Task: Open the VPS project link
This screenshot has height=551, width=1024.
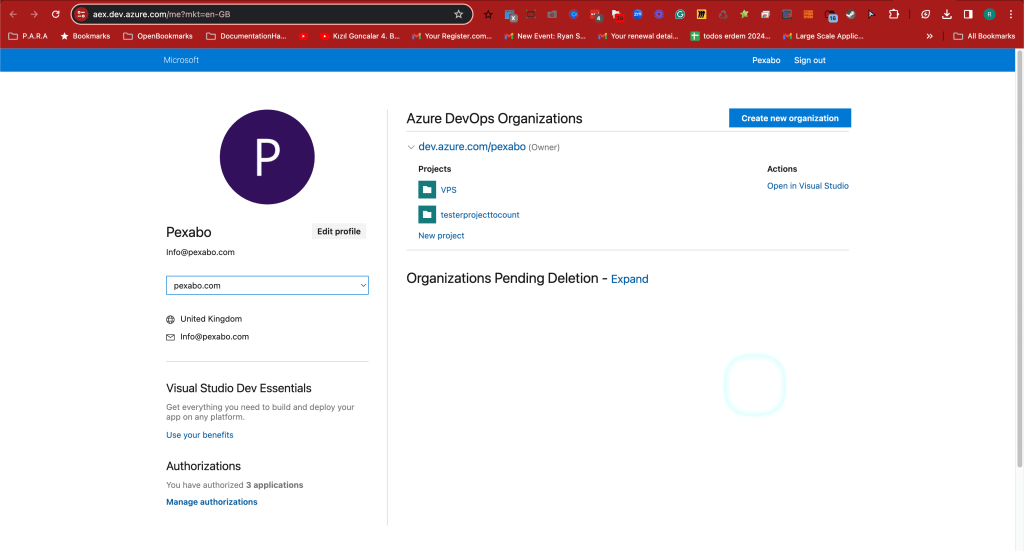Action: [x=449, y=190]
